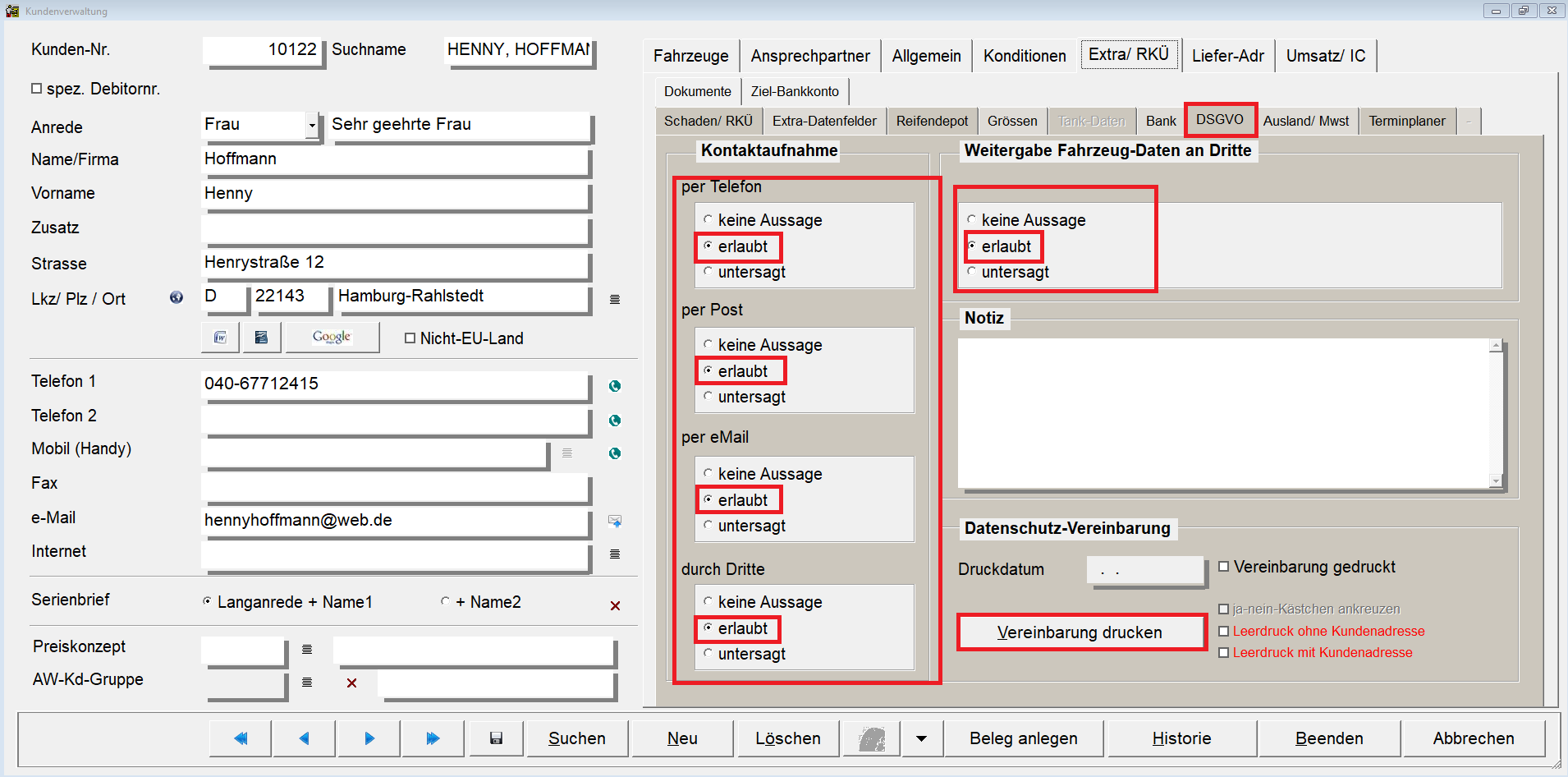This screenshot has width=1568, height=777.
Task: Open the Historie button
Action: [x=1181, y=738]
